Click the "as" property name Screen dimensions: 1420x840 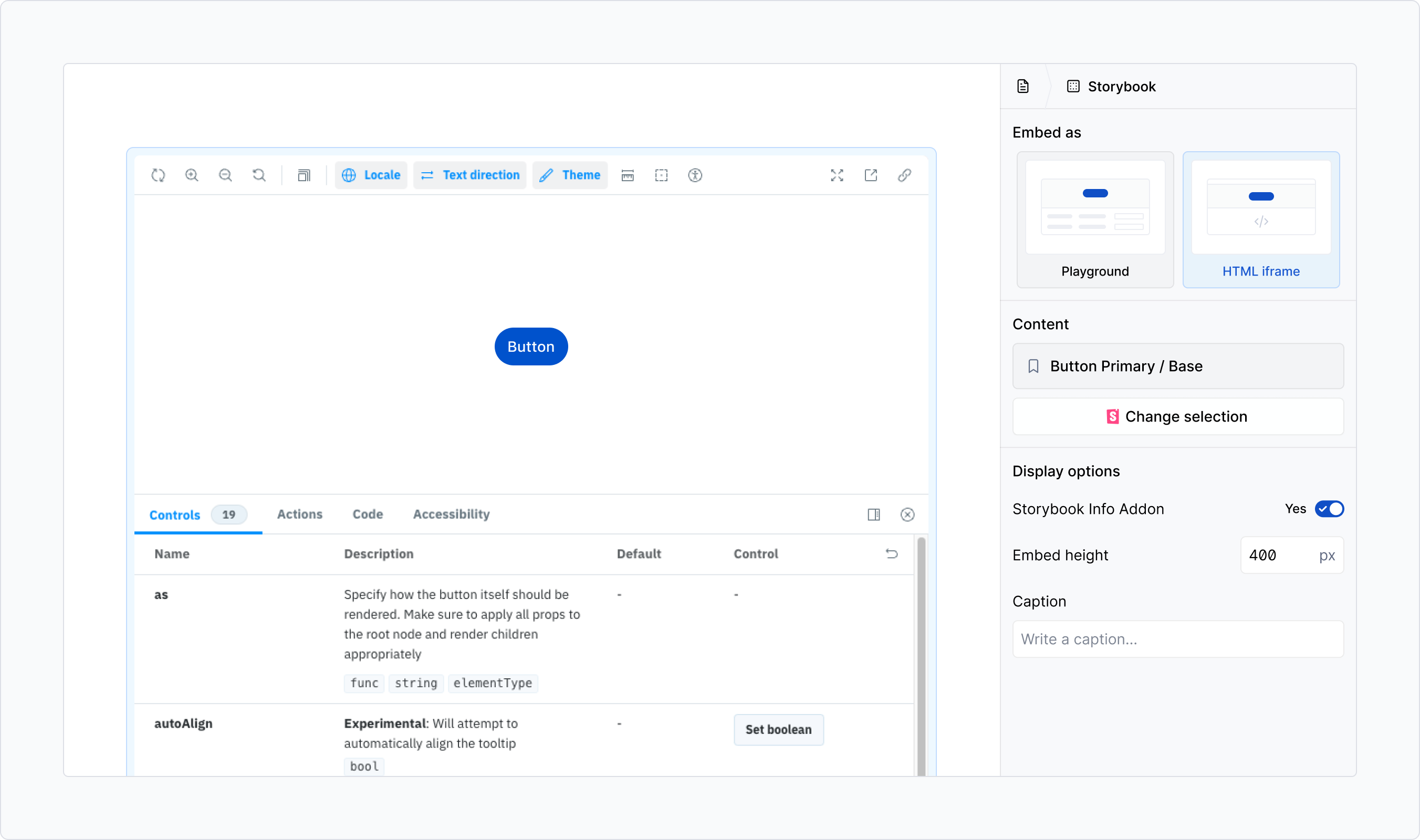pos(161,595)
